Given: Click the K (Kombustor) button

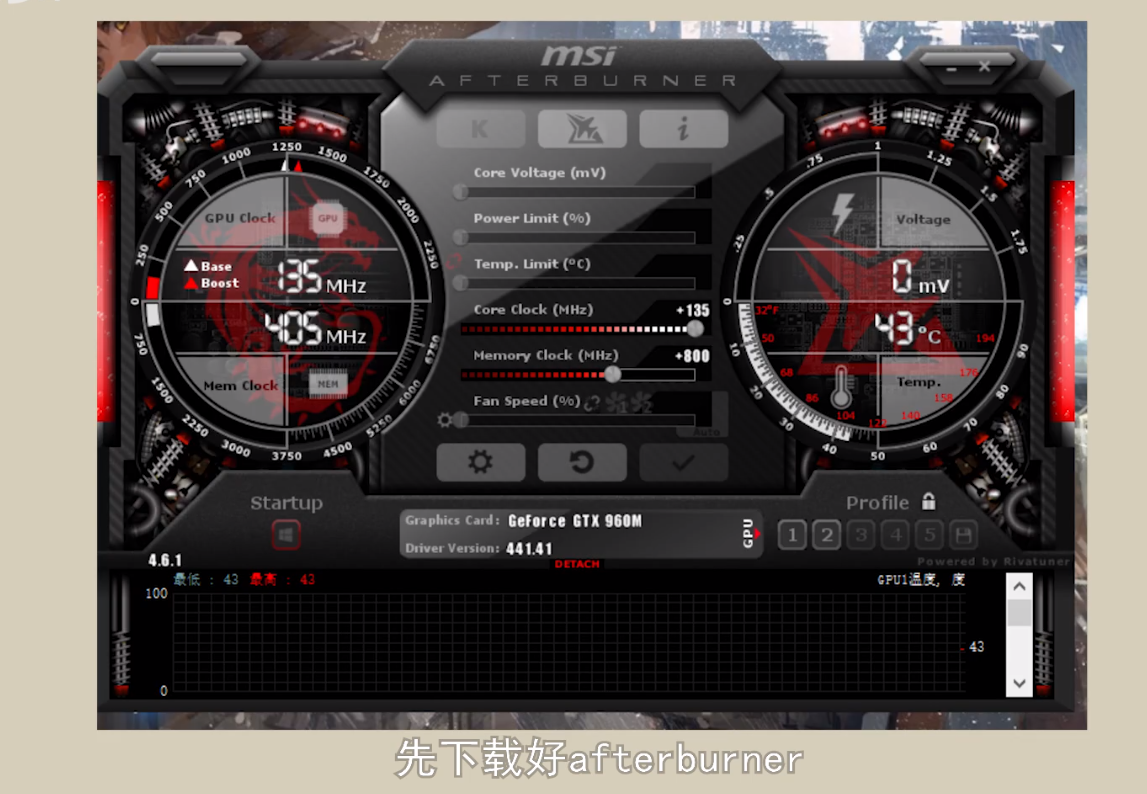Looking at the screenshot, I should tap(481, 130).
